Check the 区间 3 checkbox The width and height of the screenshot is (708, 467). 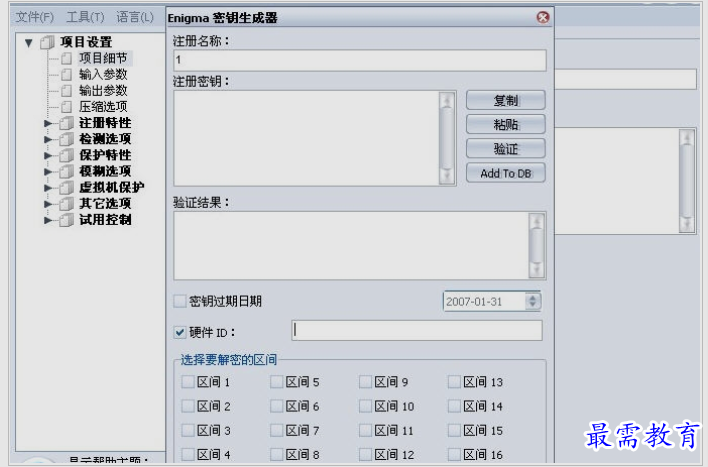[x=188, y=430]
